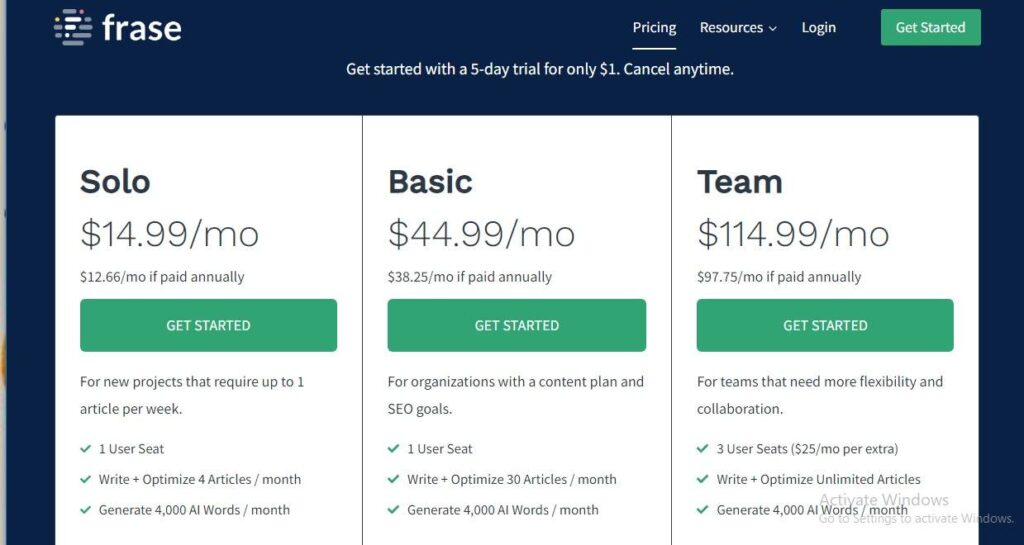Click the frase brand name text
Viewport: 1024px width, 545px height.
(x=141, y=28)
